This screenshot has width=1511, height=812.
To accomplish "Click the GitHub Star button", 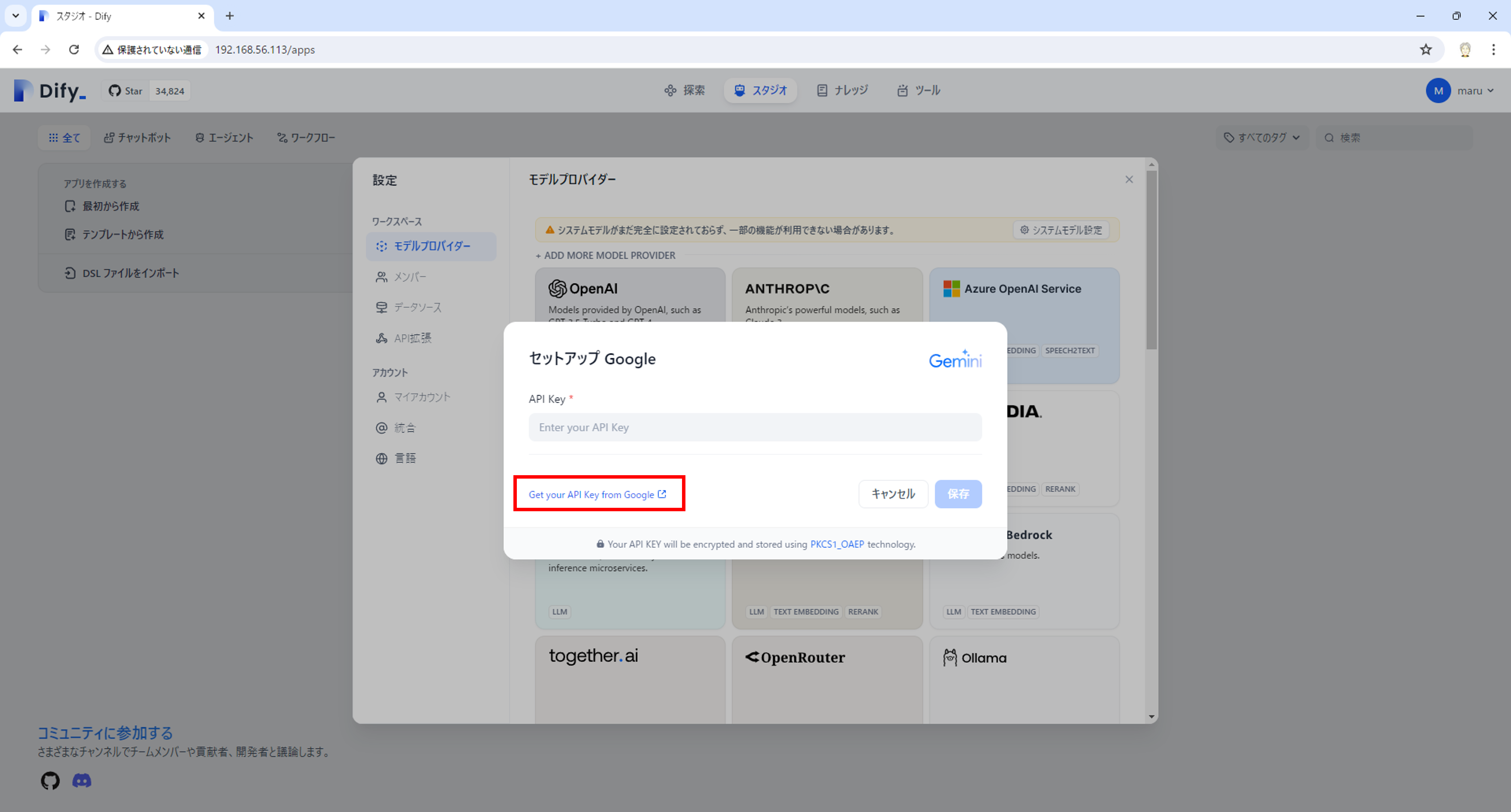I will pyautogui.click(x=126, y=91).
